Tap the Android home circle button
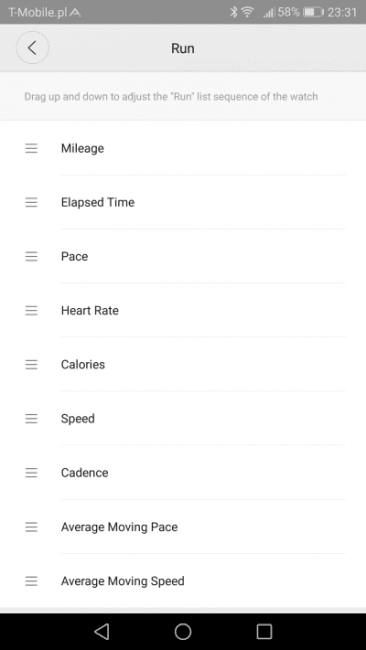Screen dimensions: 366x650 point(183,631)
